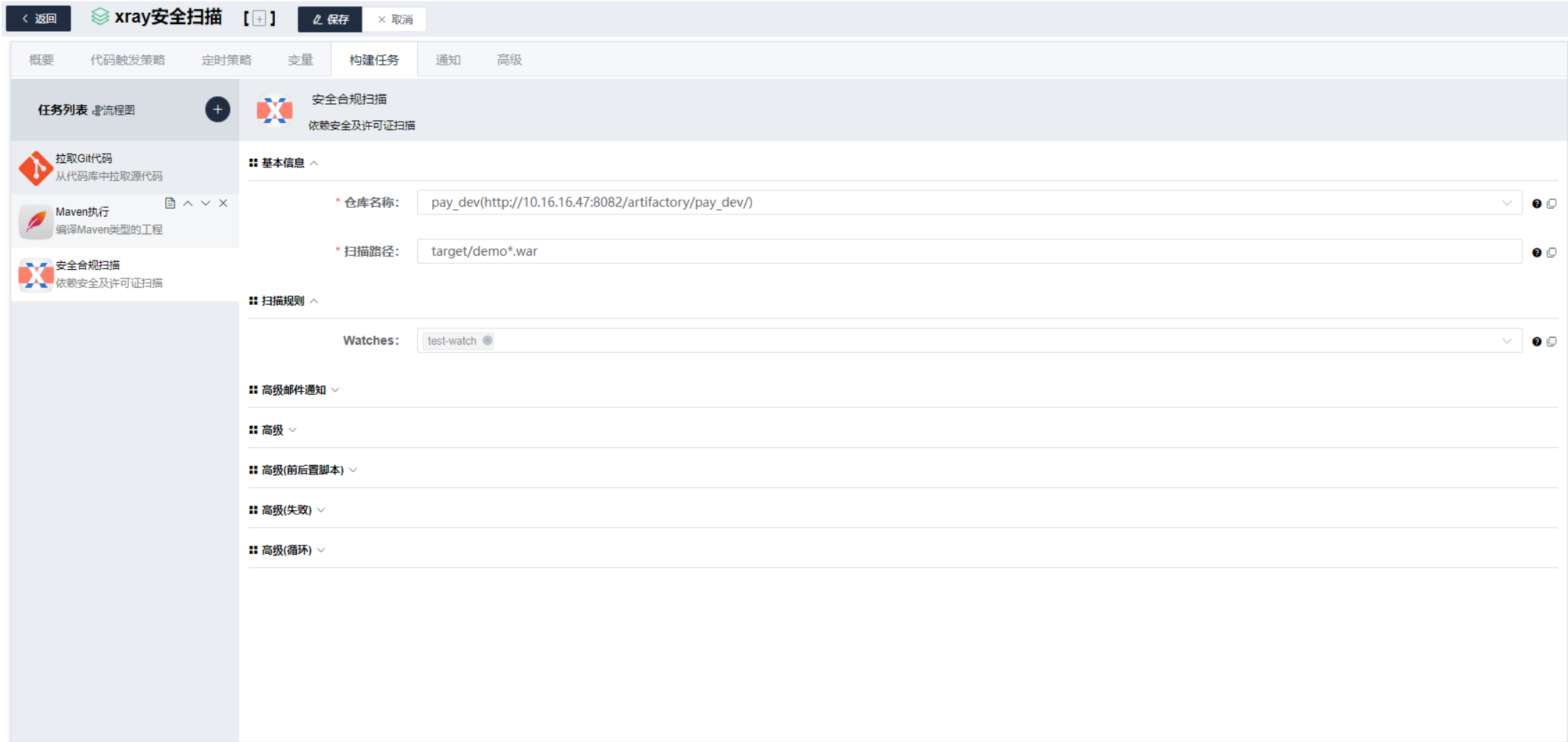Move Maven执行 task down with arrow icon
1568x742 pixels.
206,204
